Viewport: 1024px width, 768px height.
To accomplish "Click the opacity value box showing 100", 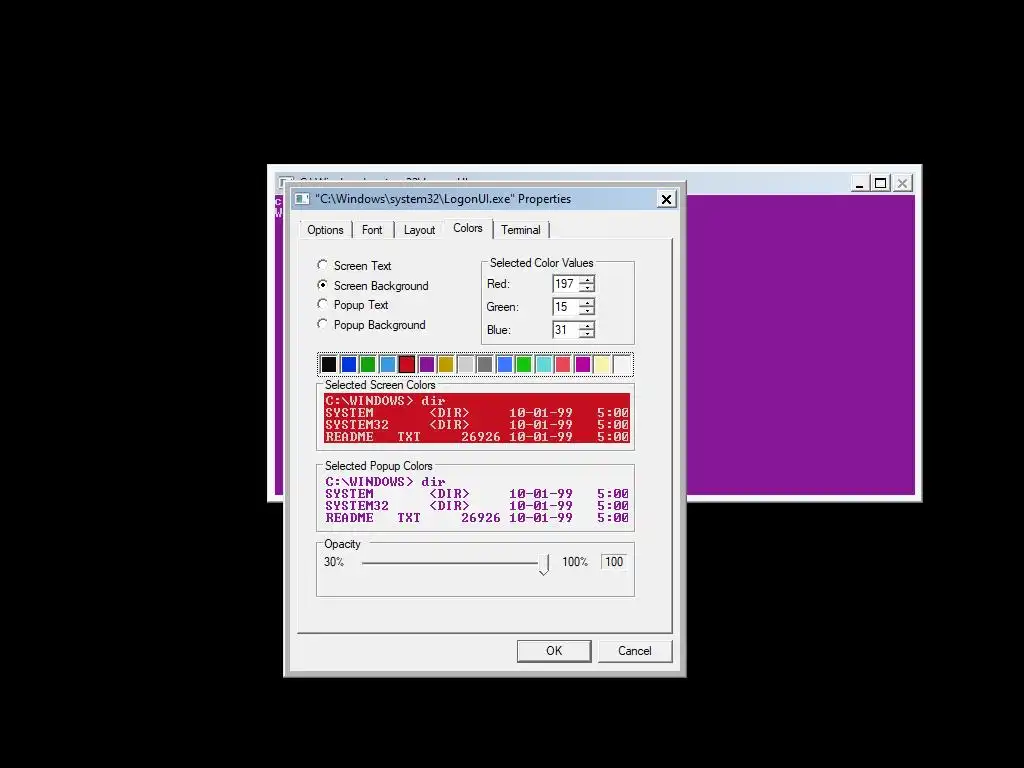I will tap(614, 562).
